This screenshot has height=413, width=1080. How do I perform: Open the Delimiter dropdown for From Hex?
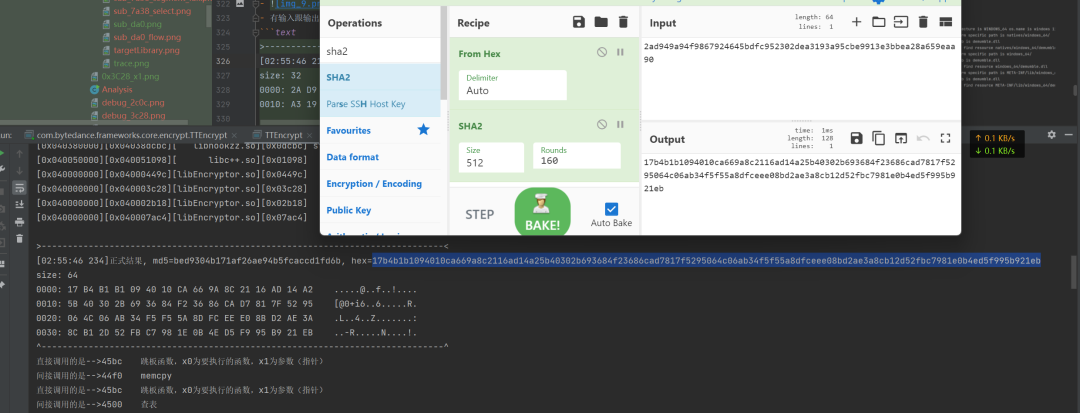click(512, 85)
